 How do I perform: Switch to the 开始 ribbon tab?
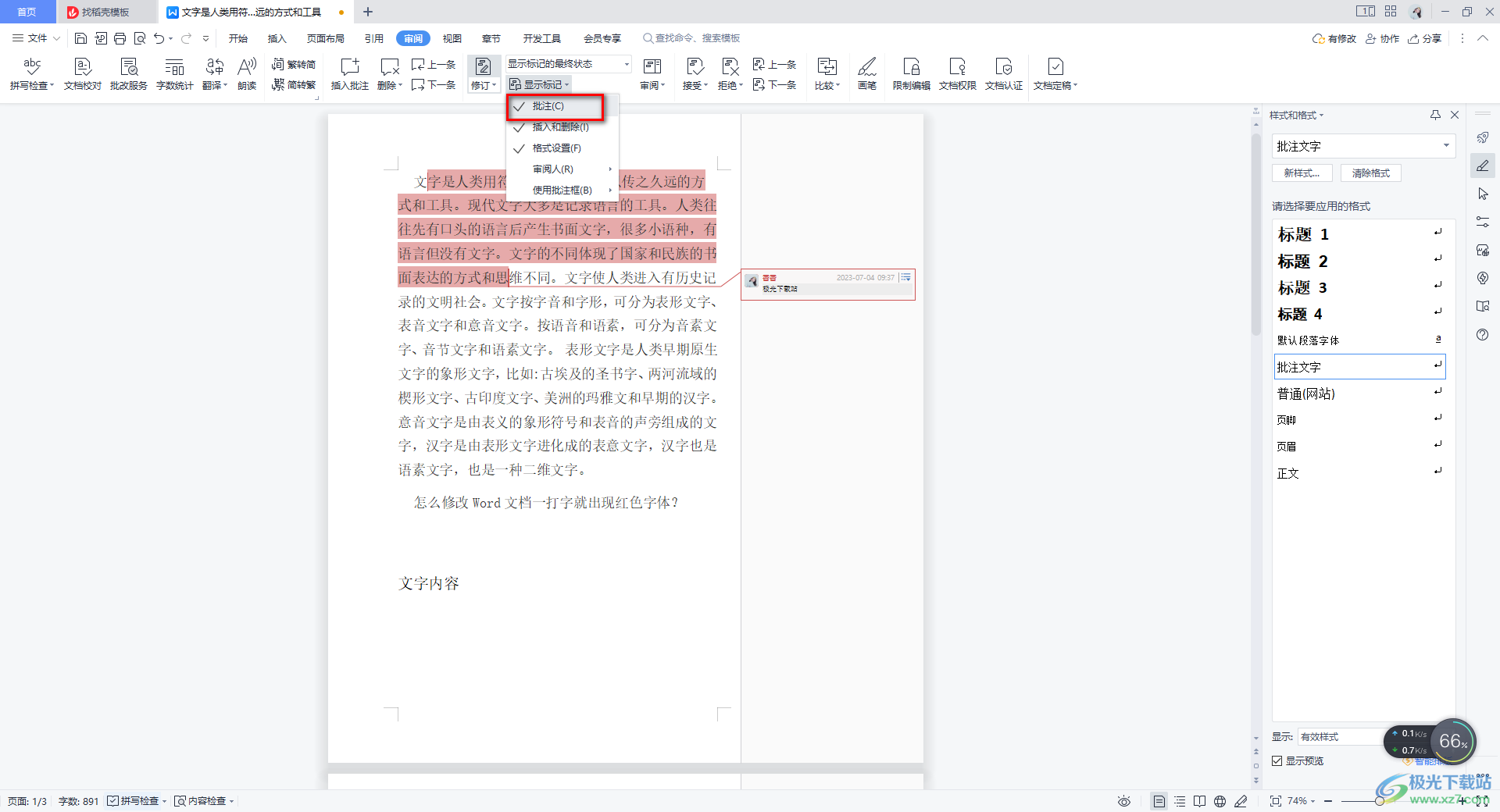tap(238, 38)
